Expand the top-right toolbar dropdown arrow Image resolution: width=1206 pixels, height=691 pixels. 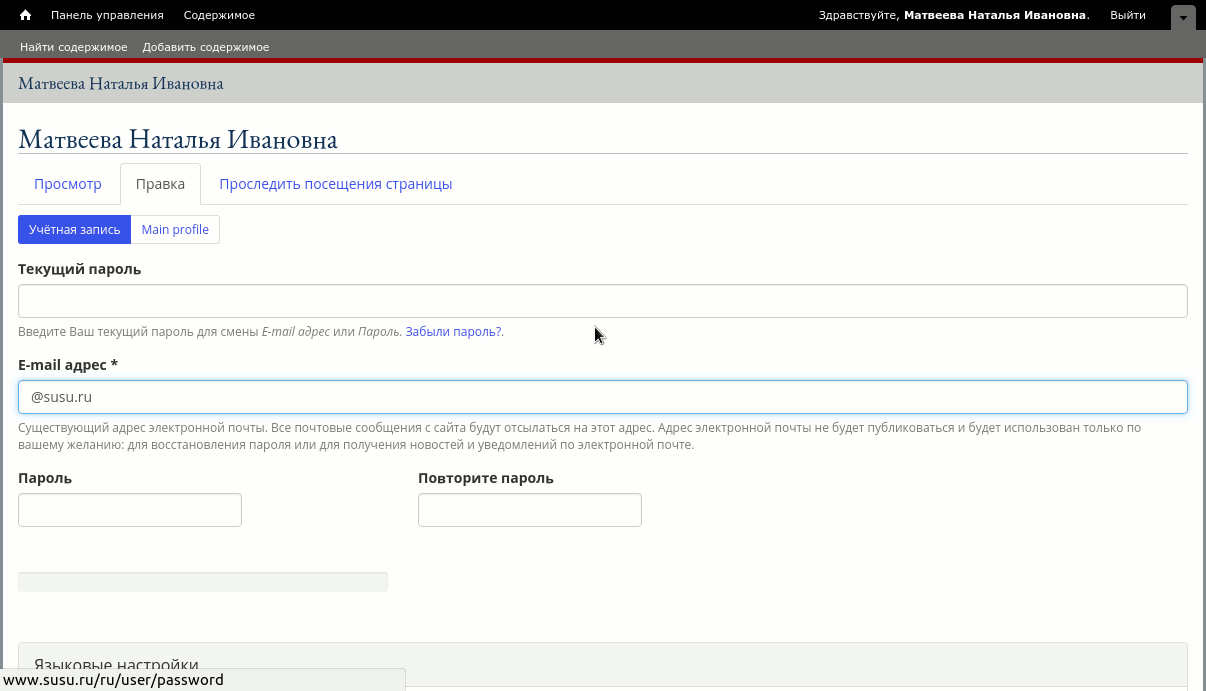point(1183,17)
